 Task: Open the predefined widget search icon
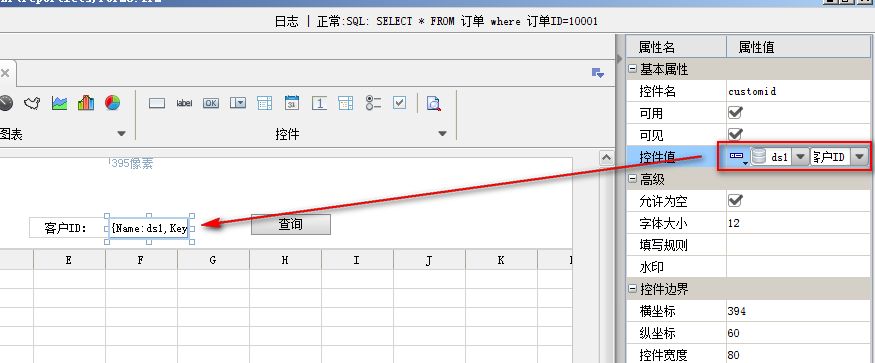pos(434,104)
